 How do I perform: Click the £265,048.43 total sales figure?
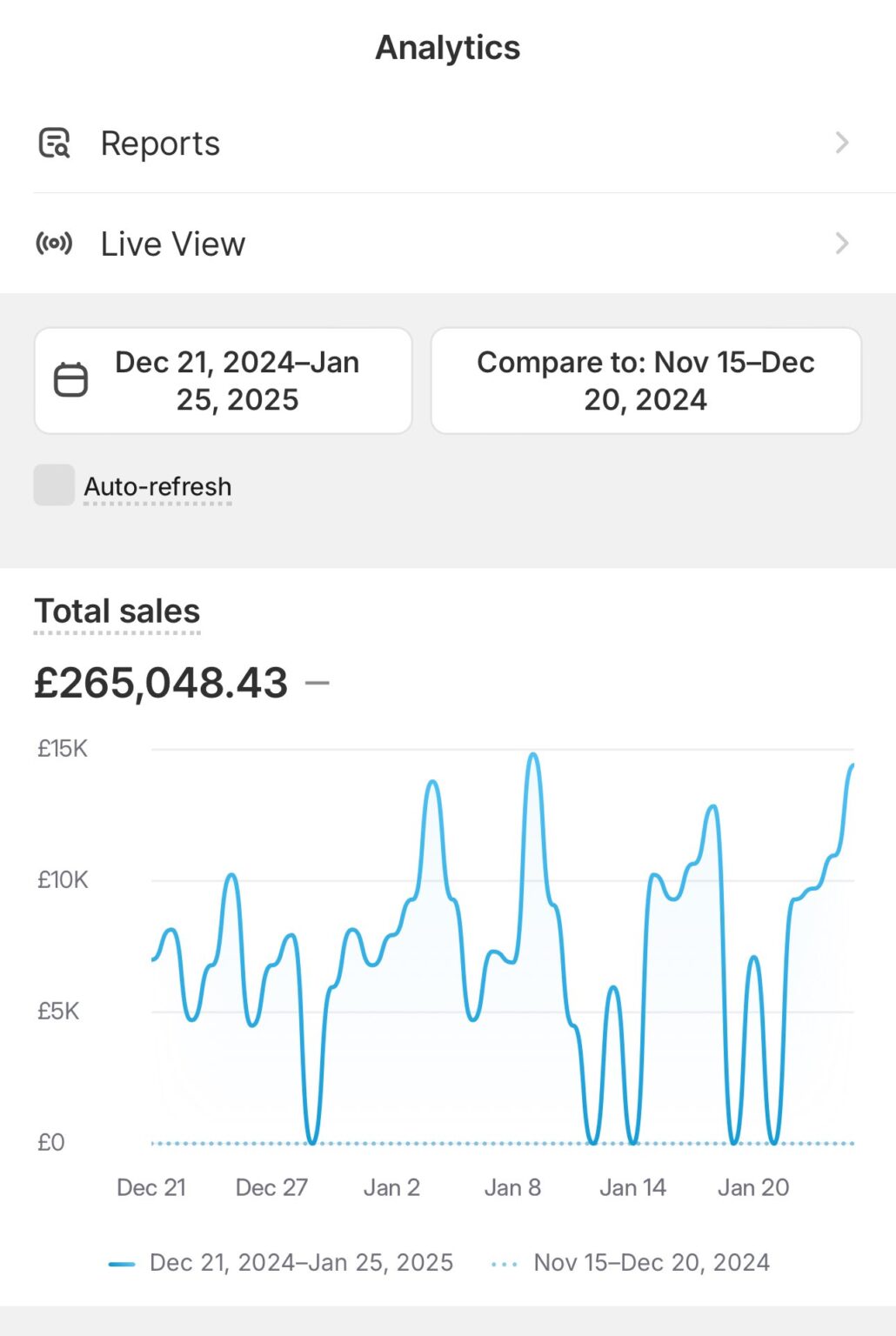[x=161, y=684]
